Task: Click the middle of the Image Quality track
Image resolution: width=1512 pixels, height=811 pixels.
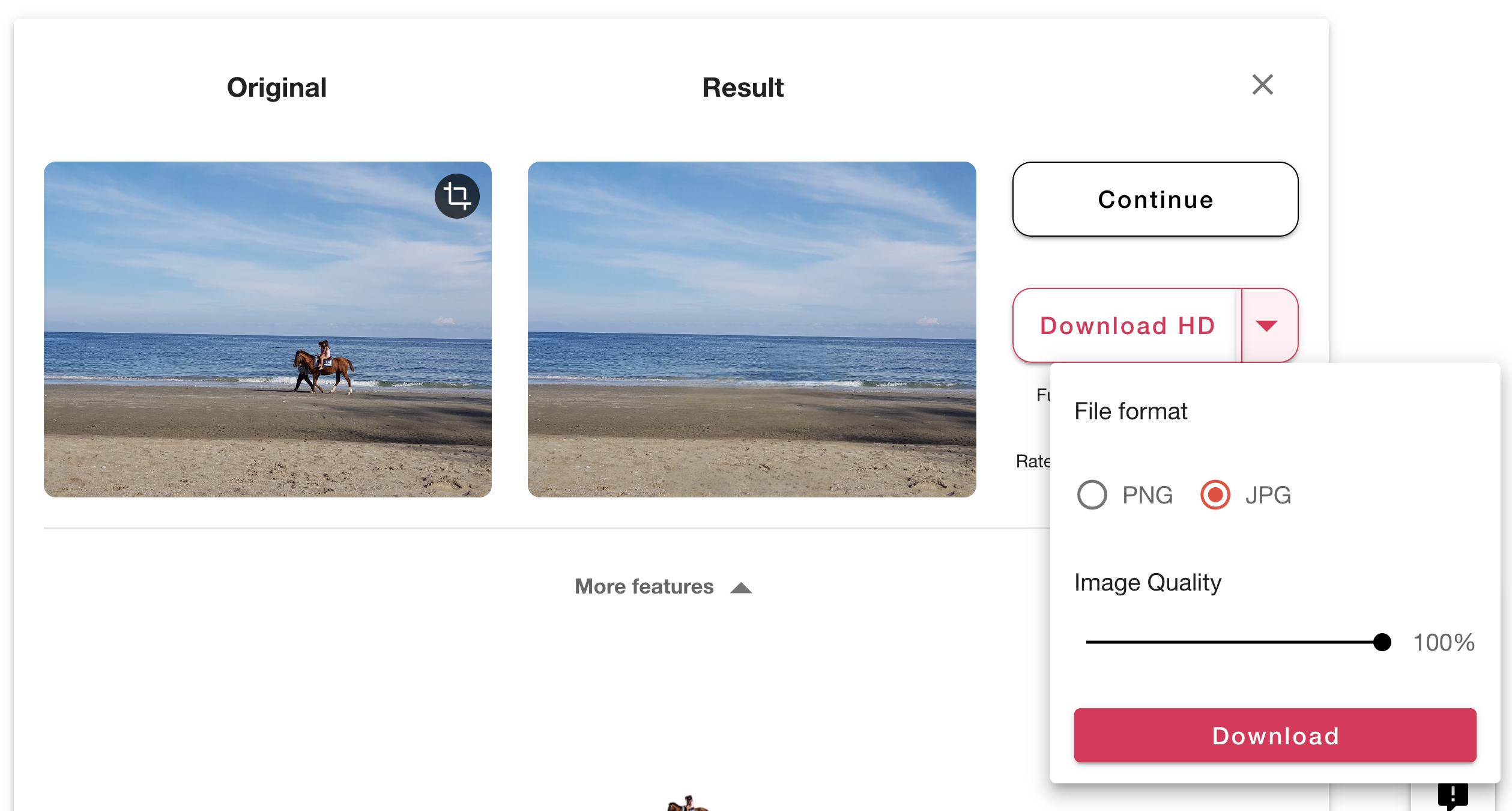Action: pyautogui.click(x=1234, y=642)
